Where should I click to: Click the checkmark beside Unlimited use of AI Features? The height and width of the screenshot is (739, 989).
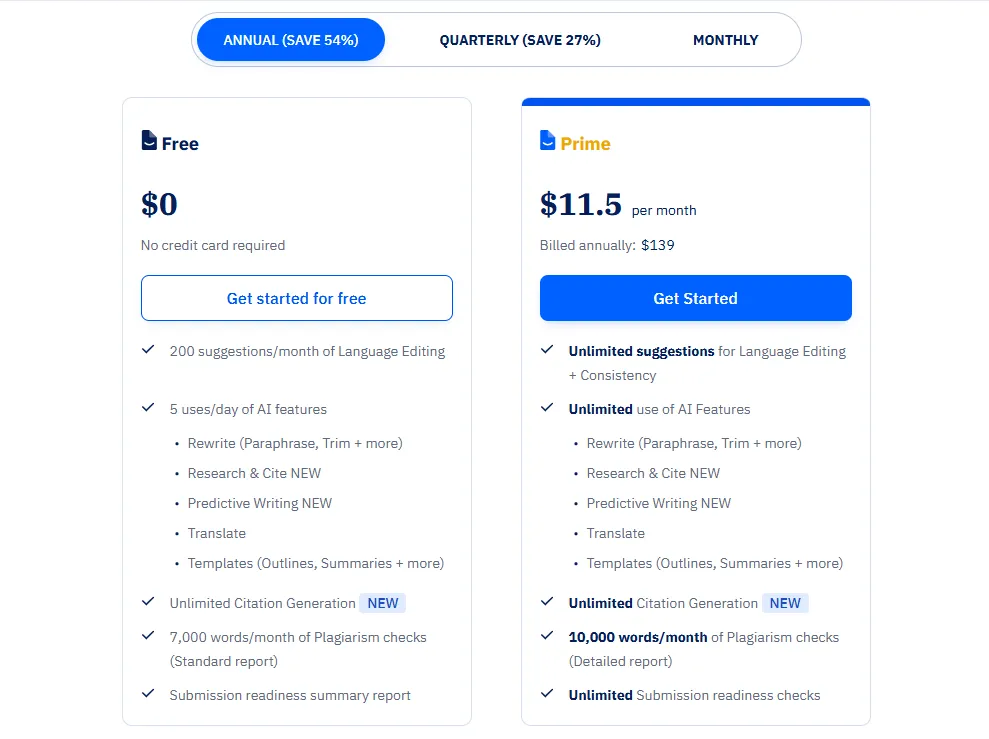point(546,408)
